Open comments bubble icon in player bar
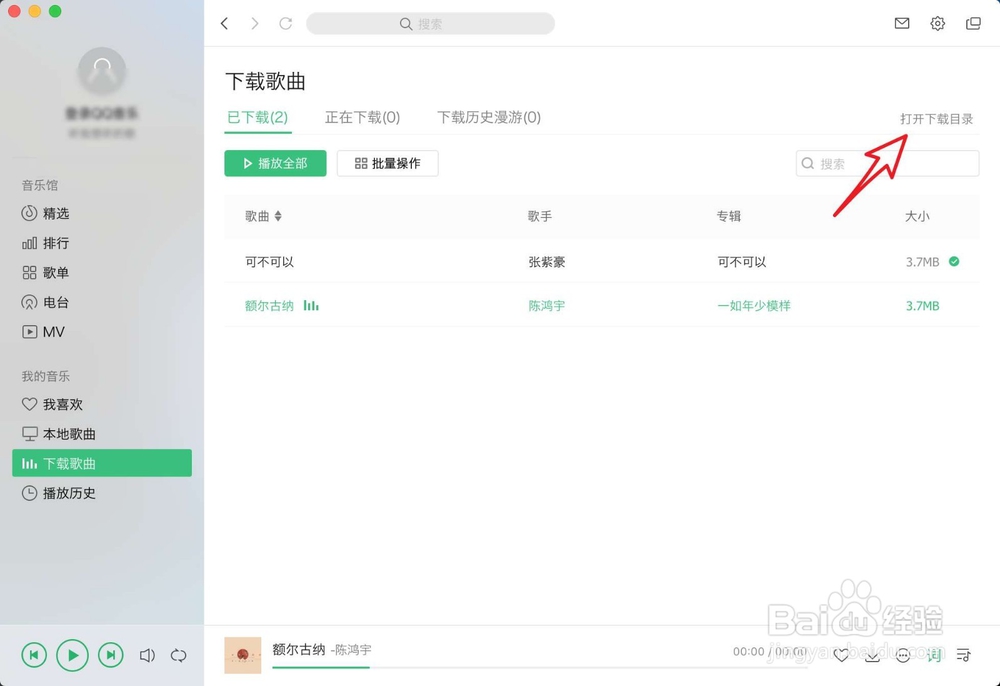This screenshot has width=1000, height=686. [903, 655]
